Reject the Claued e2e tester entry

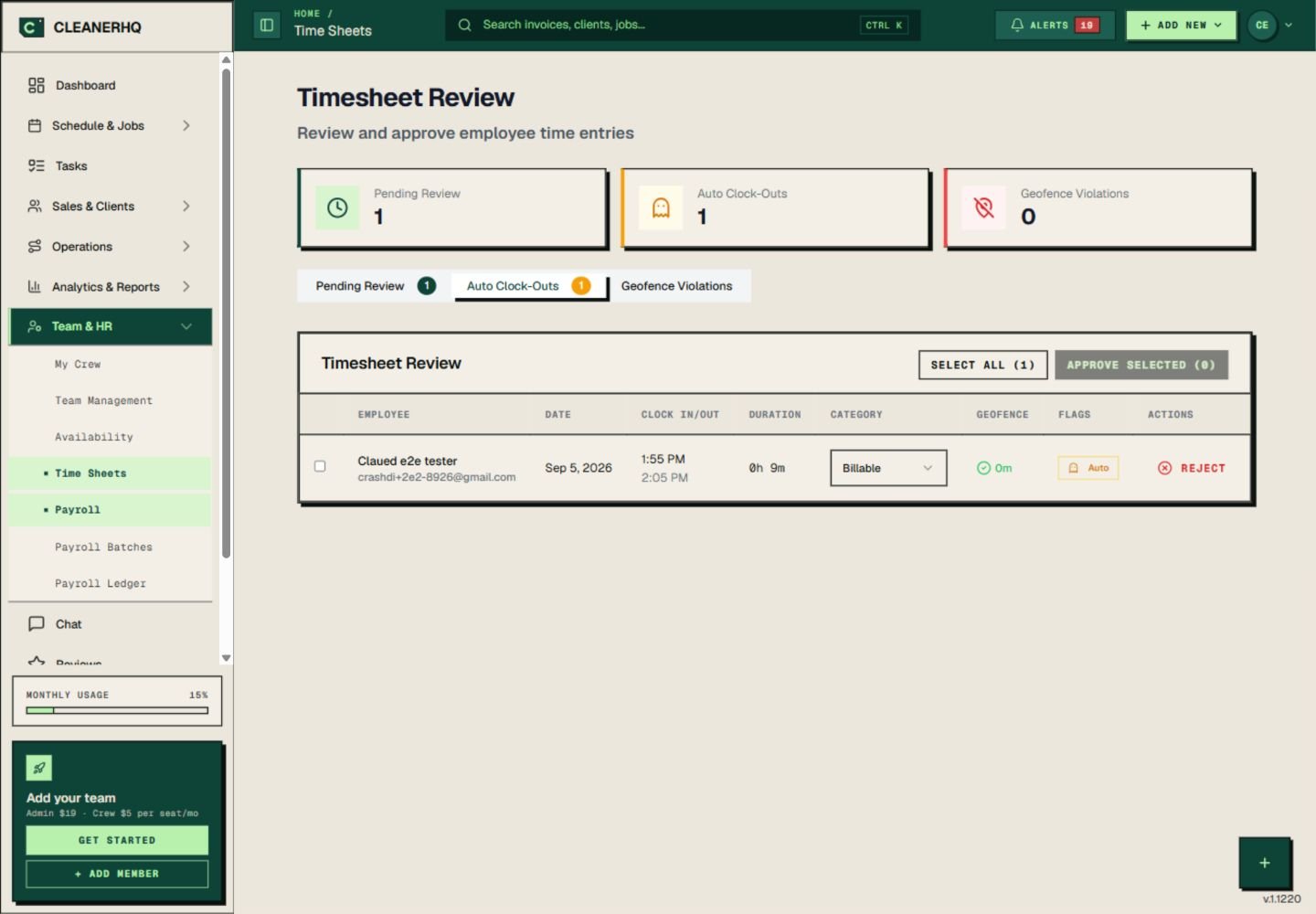1192,468
